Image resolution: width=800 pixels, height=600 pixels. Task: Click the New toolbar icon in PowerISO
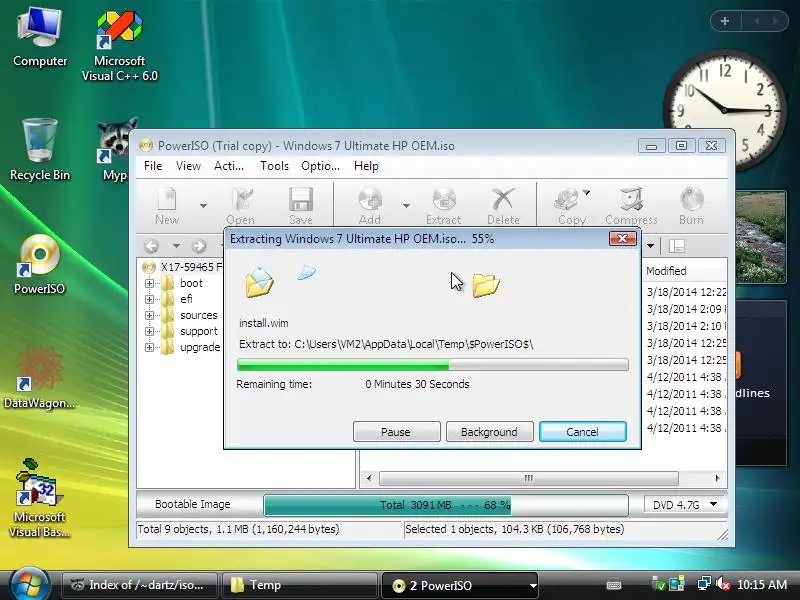coord(167,206)
